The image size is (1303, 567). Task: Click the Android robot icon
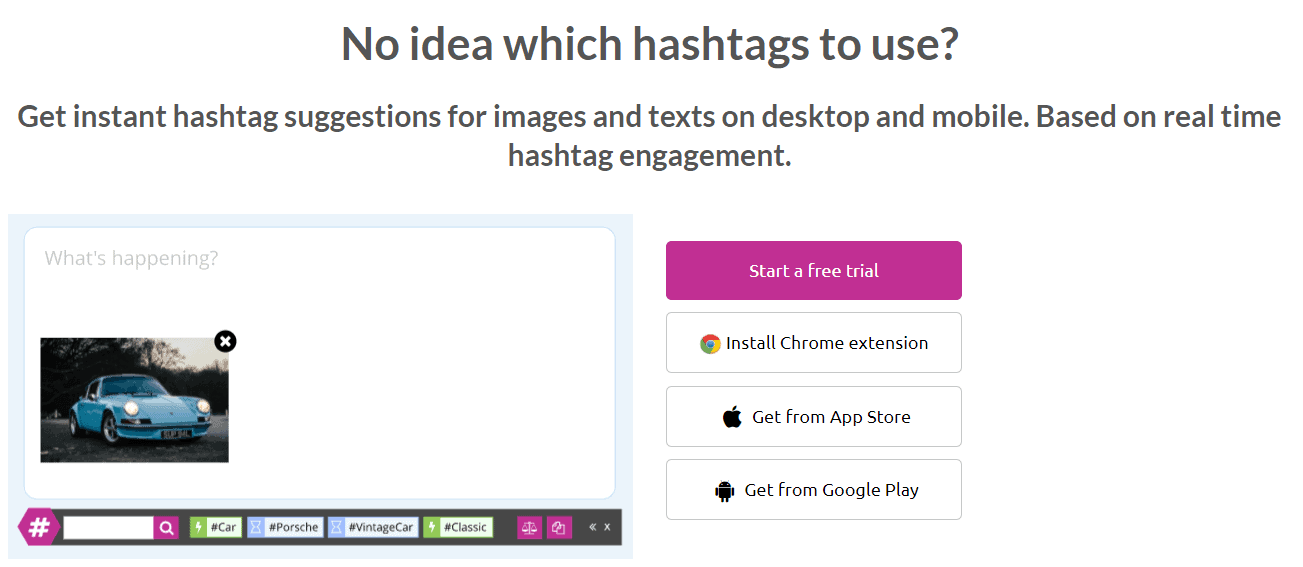point(725,491)
